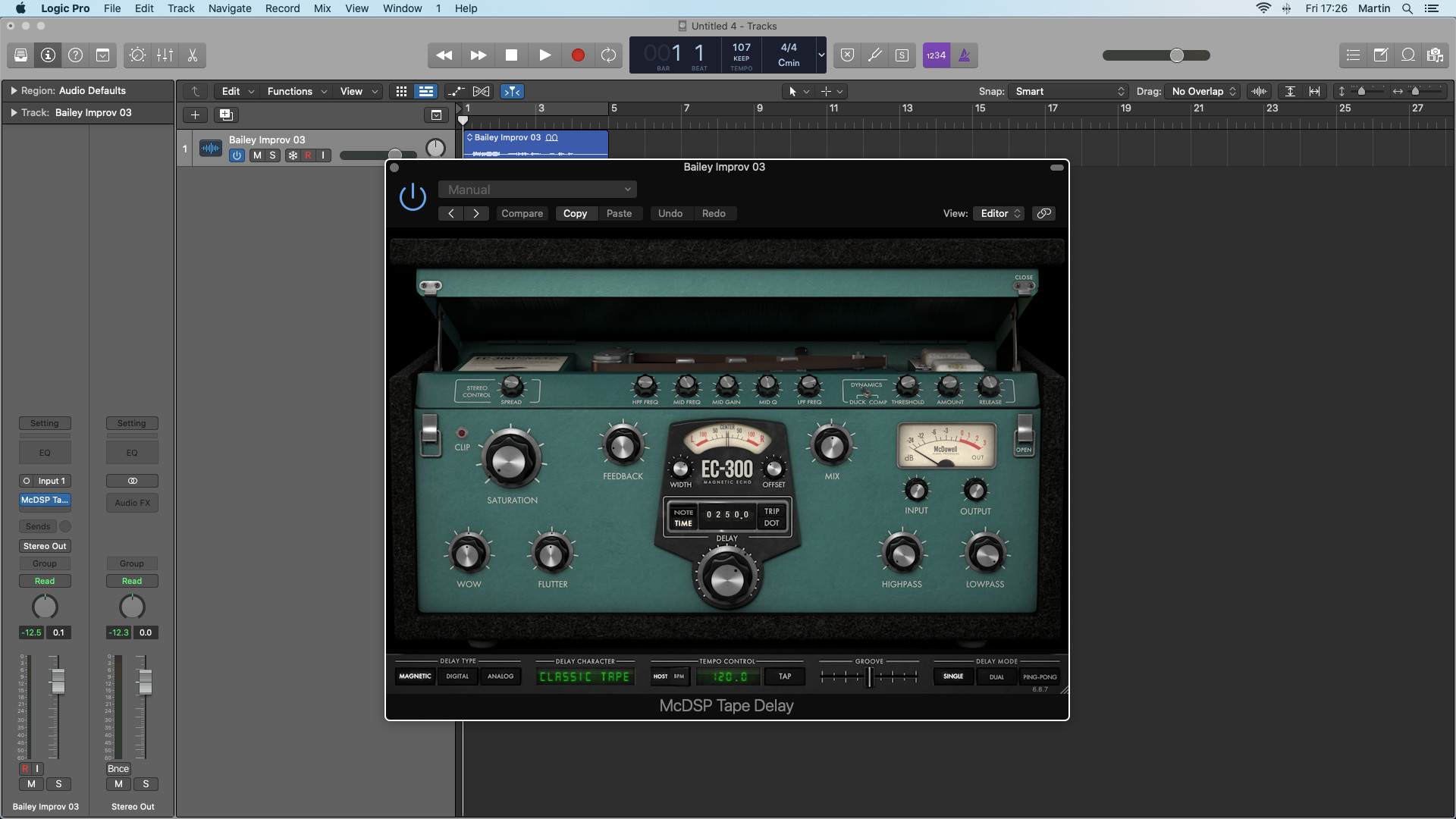
Task: Click the Fast Forward transport button
Action: point(478,55)
